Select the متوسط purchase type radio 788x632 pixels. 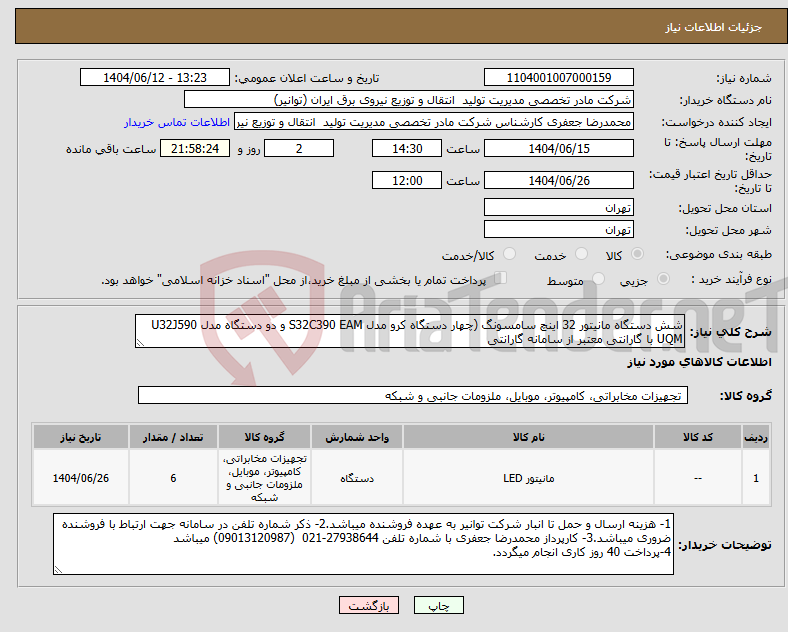click(x=598, y=279)
